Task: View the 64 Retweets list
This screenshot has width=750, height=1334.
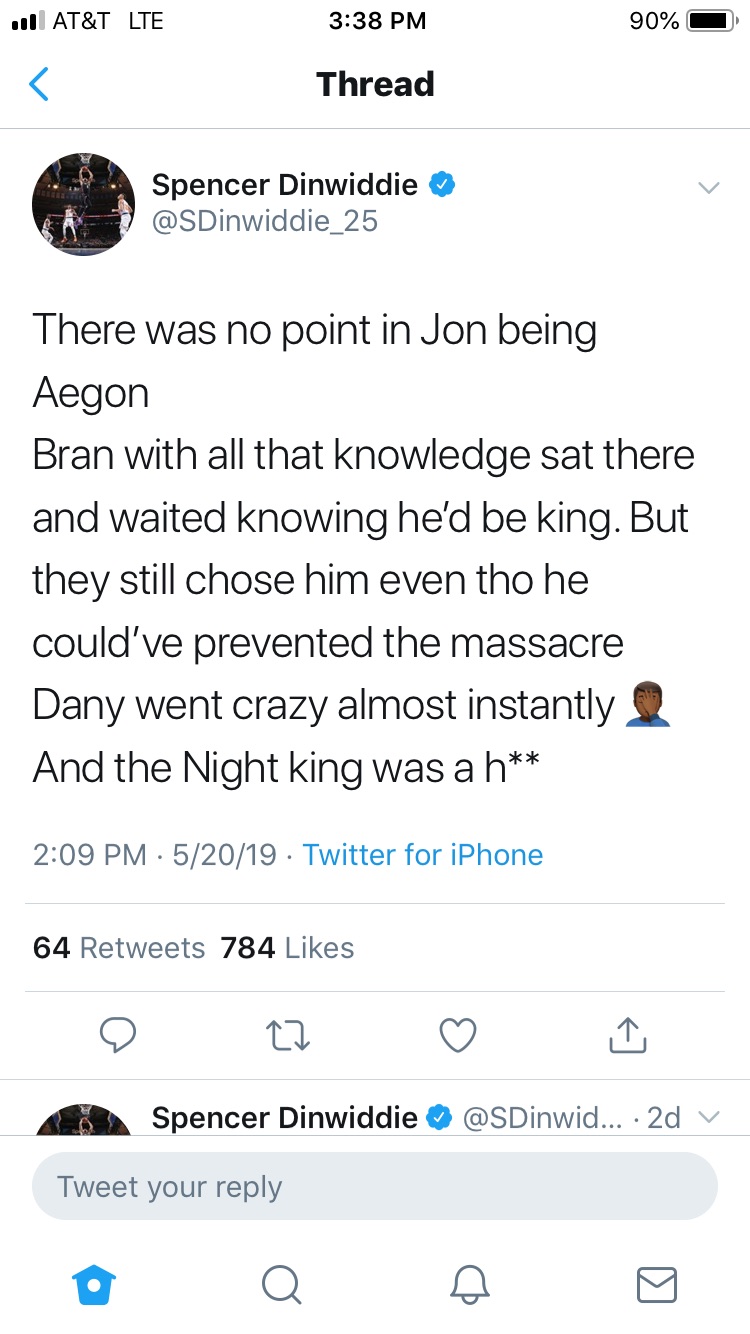Action: pos(118,947)
